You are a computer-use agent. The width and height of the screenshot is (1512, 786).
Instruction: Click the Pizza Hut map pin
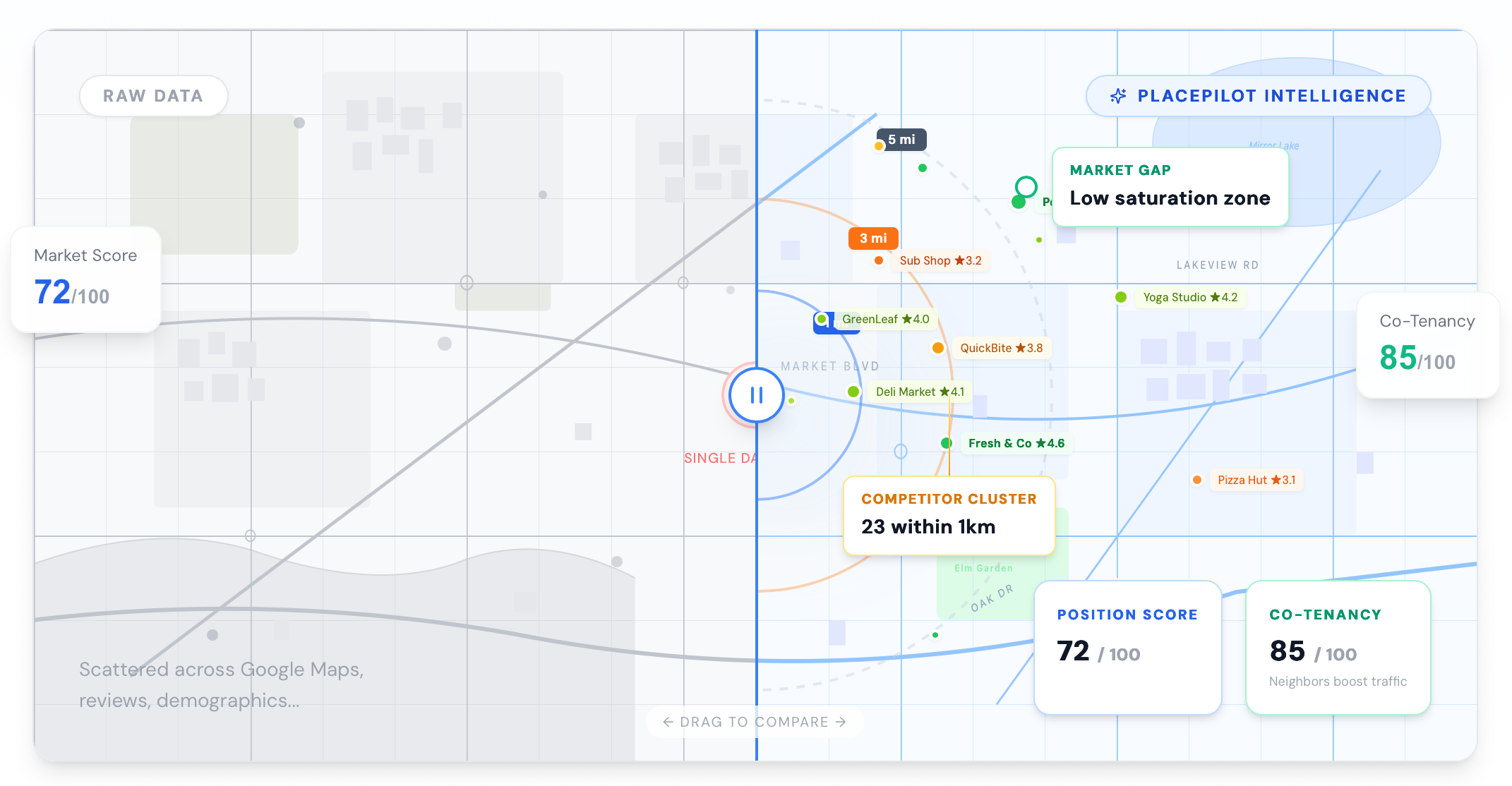tap(1197, 480)
